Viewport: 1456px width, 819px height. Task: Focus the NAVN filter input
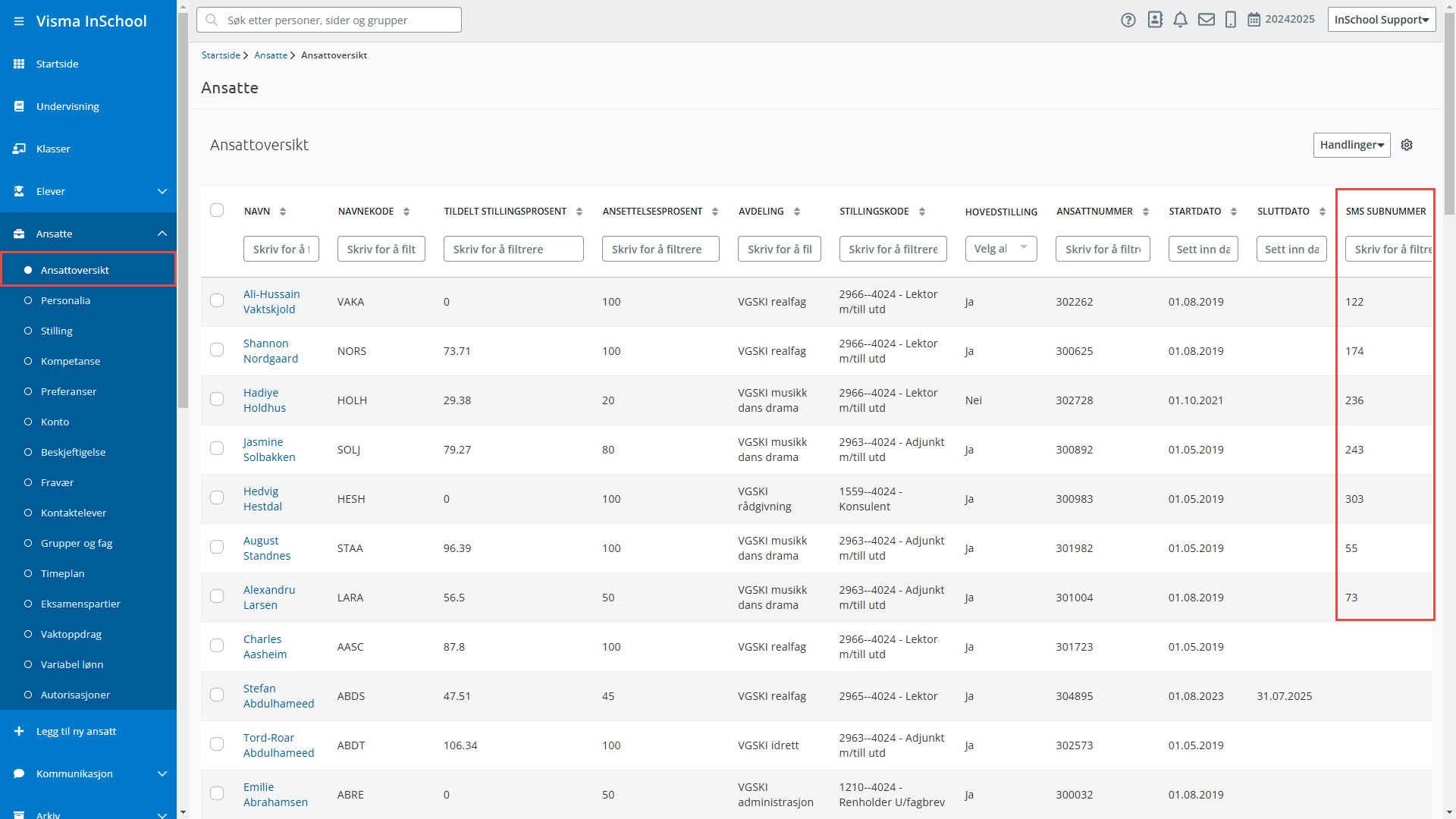(x=281, y=249)
